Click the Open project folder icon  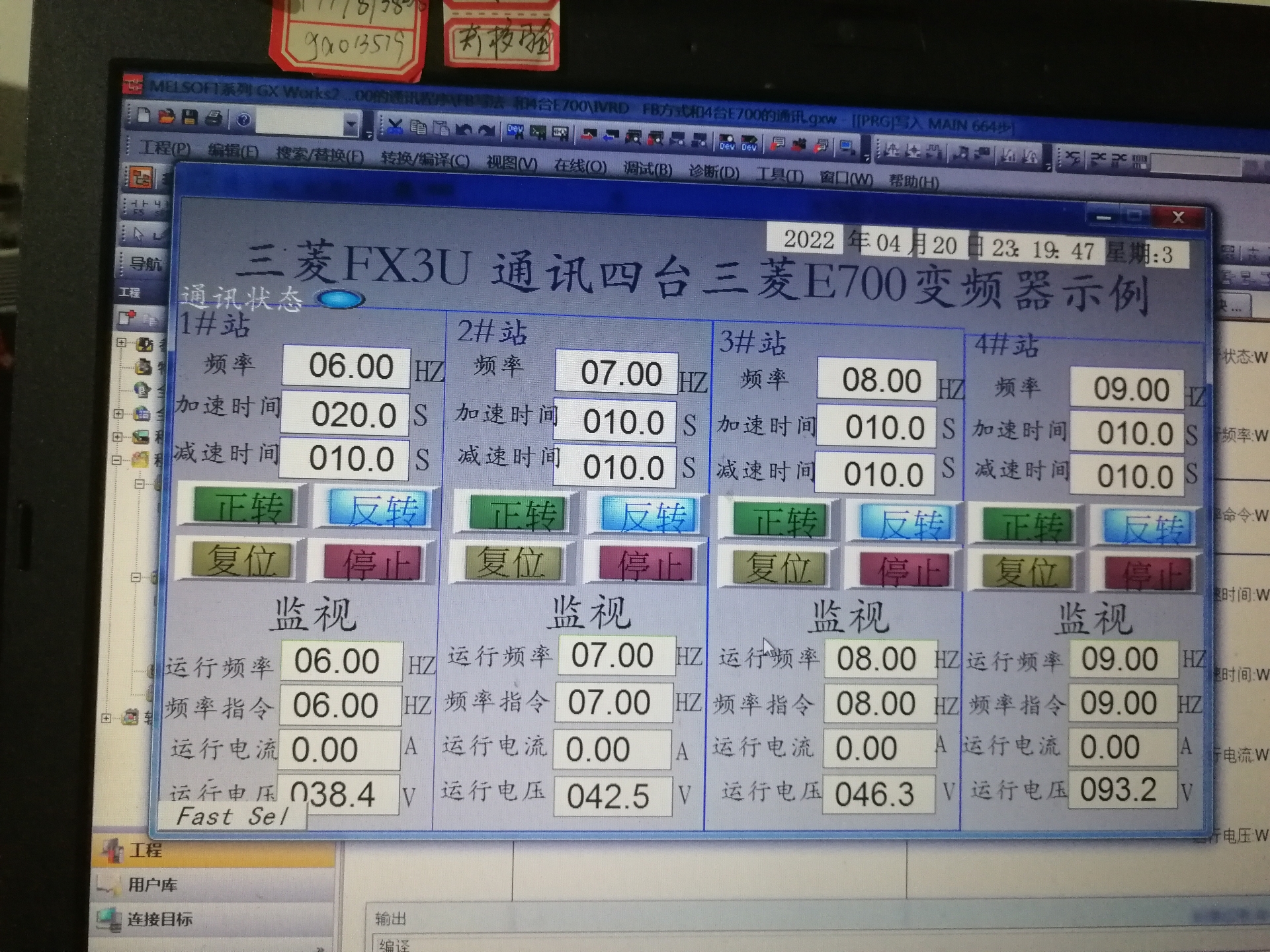166,117
